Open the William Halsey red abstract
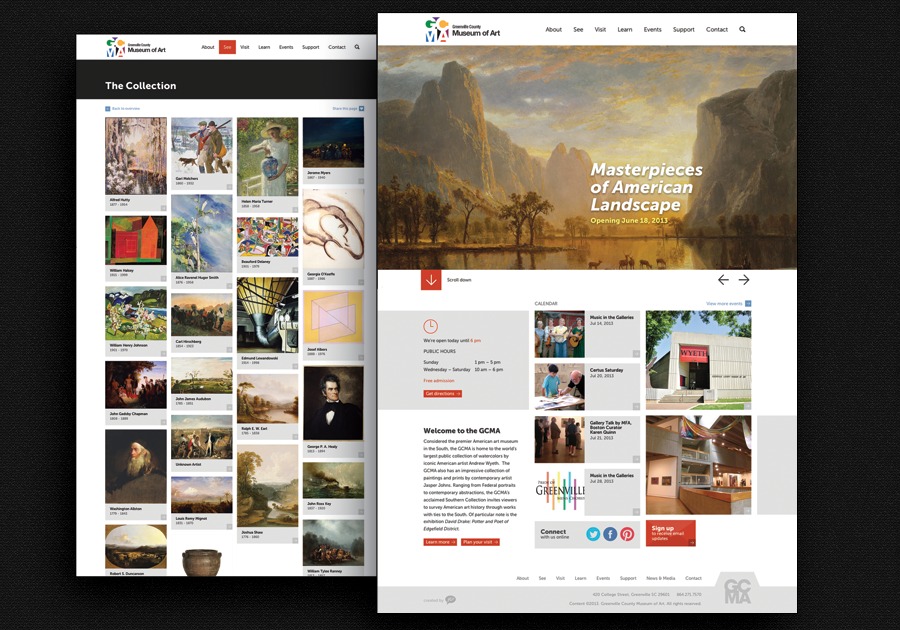 pyautogui.click(x=136, y=240)
